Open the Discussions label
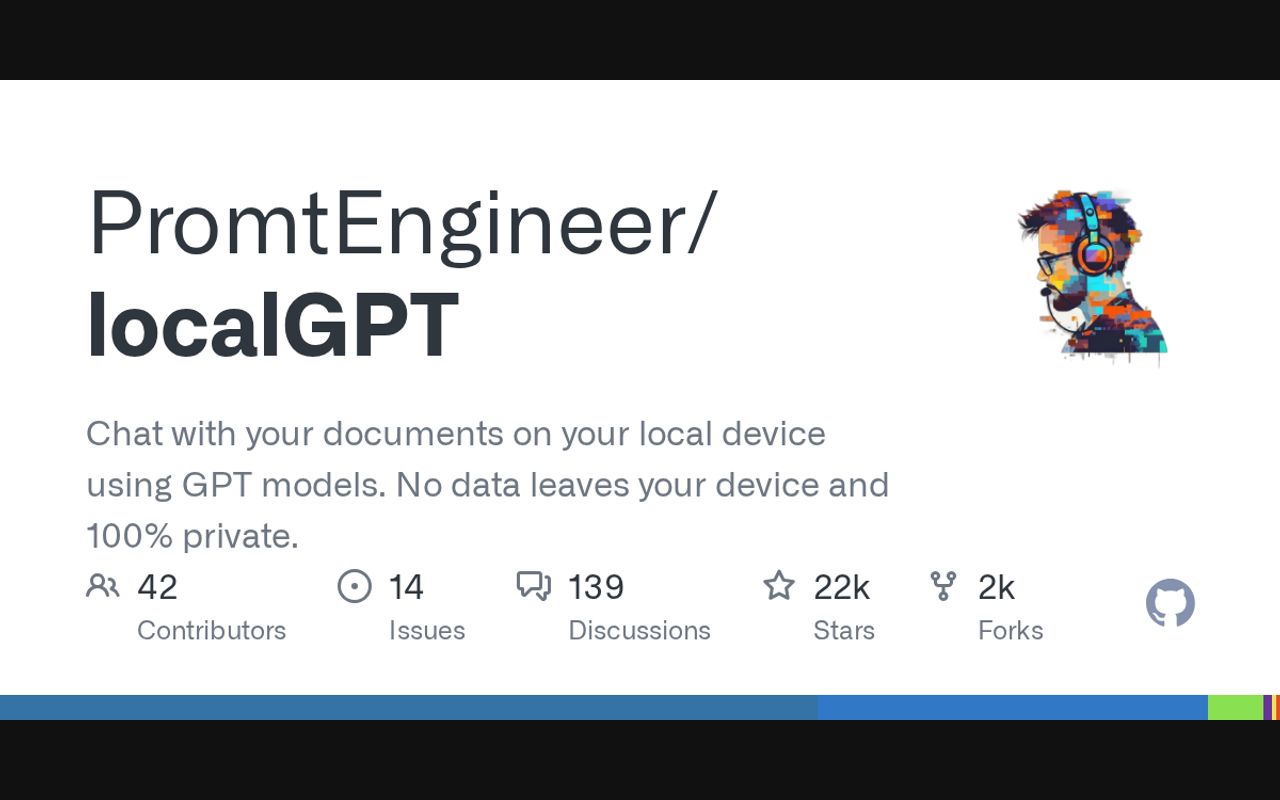This screenshot has width=1280, height=800. point(639,630)
